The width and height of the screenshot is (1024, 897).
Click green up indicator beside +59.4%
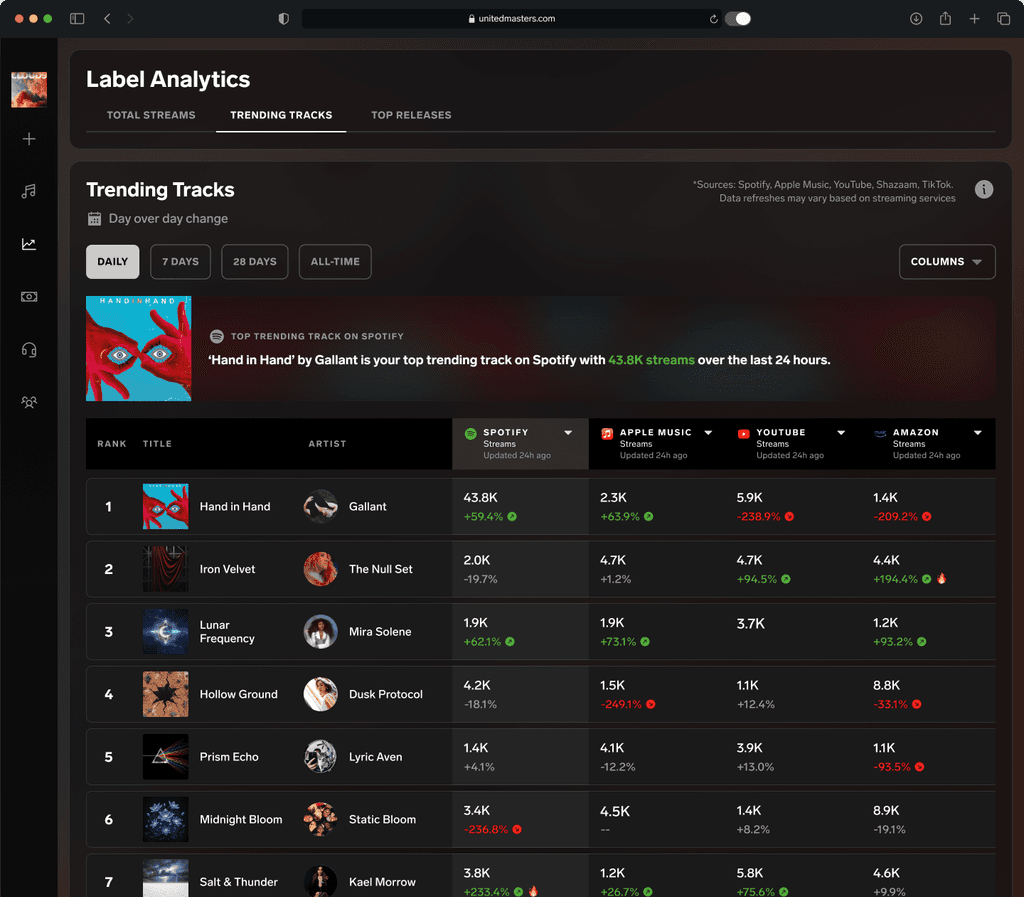coord(512,516)
